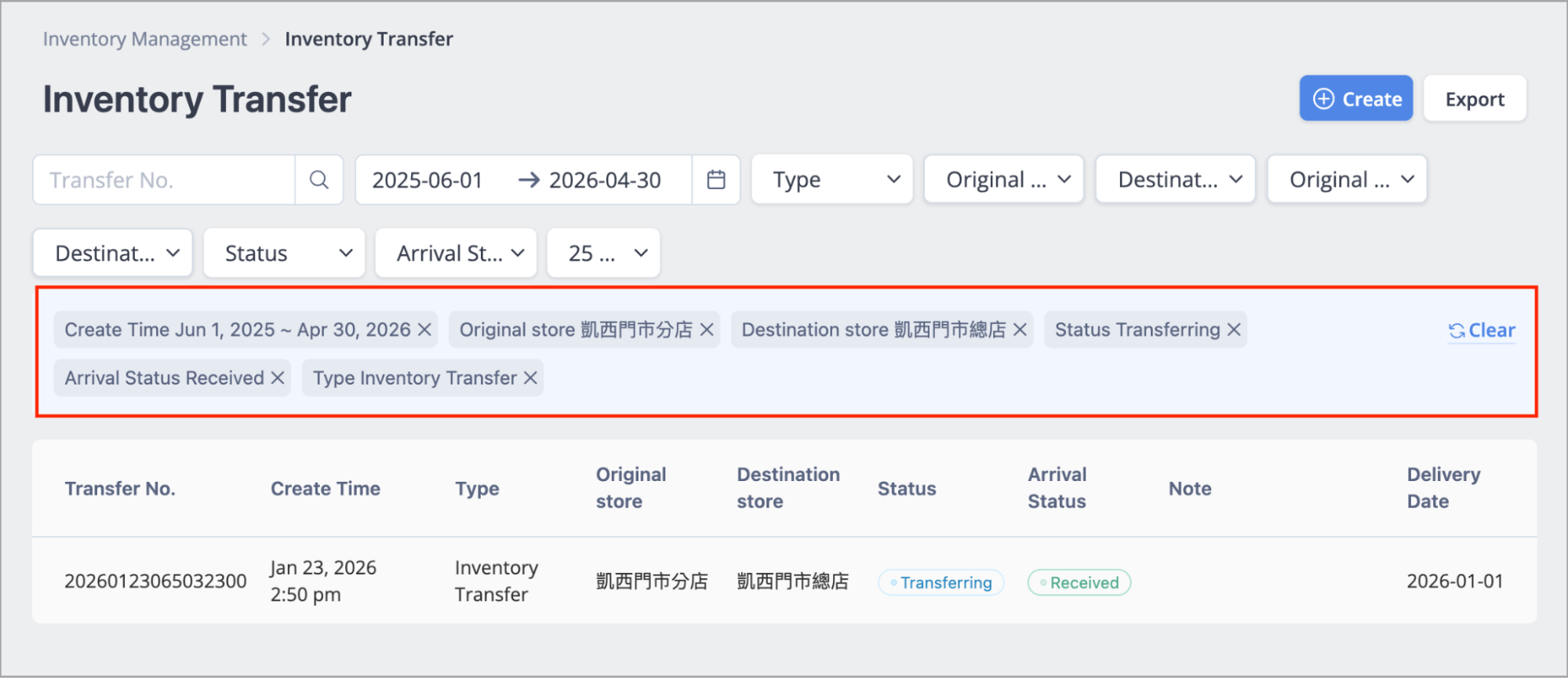
Task: Remove the Original store filter chip
Action: (x=707, y=330)
